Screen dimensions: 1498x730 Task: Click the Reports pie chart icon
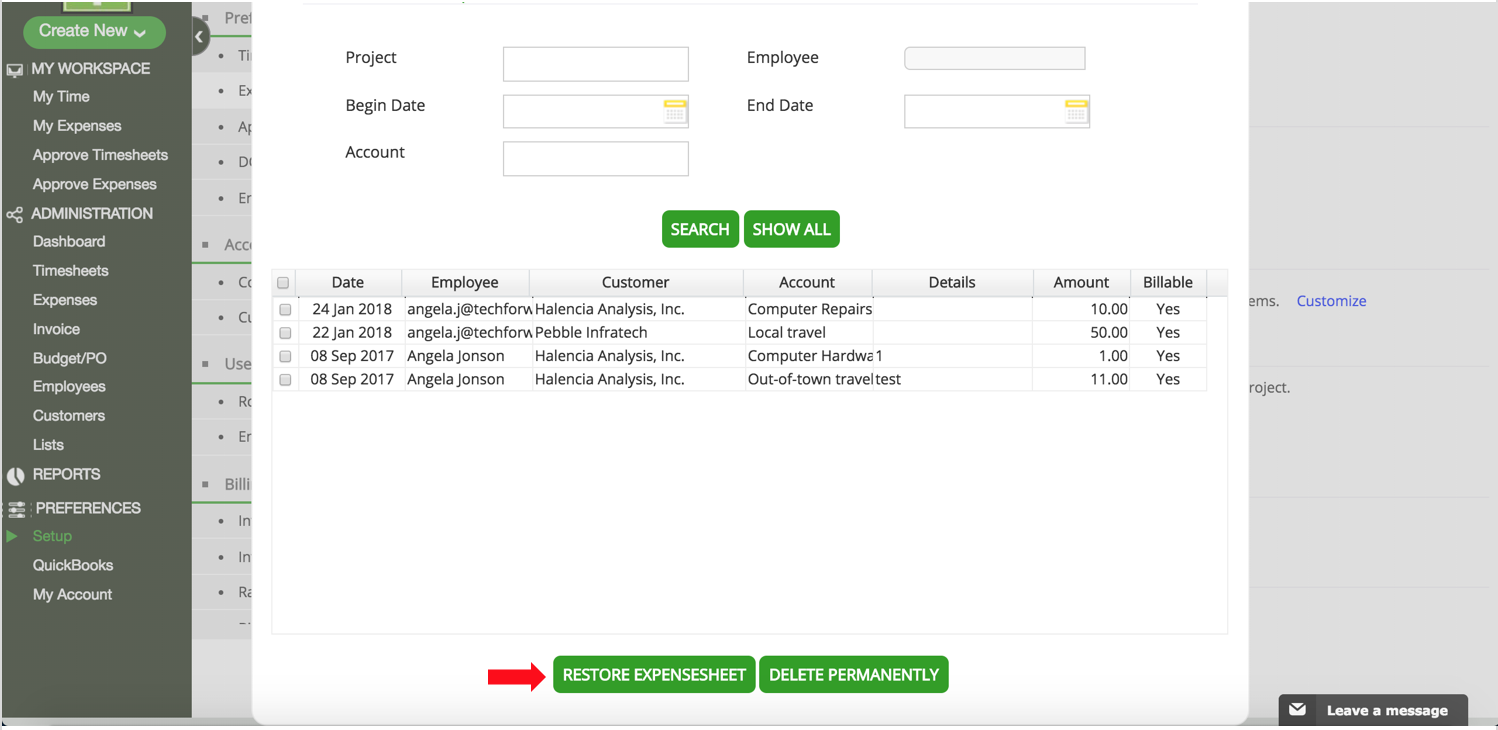15,476
